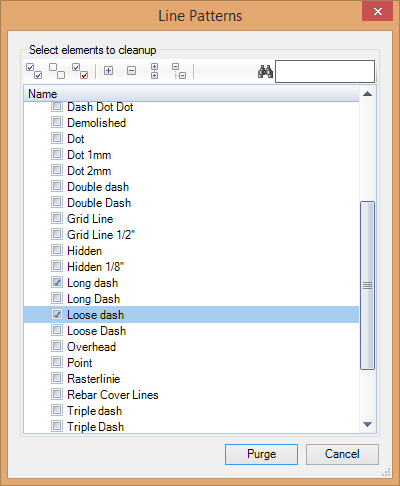Check the lowercase Double dash checkbox
400x486 pixels.
57,186
